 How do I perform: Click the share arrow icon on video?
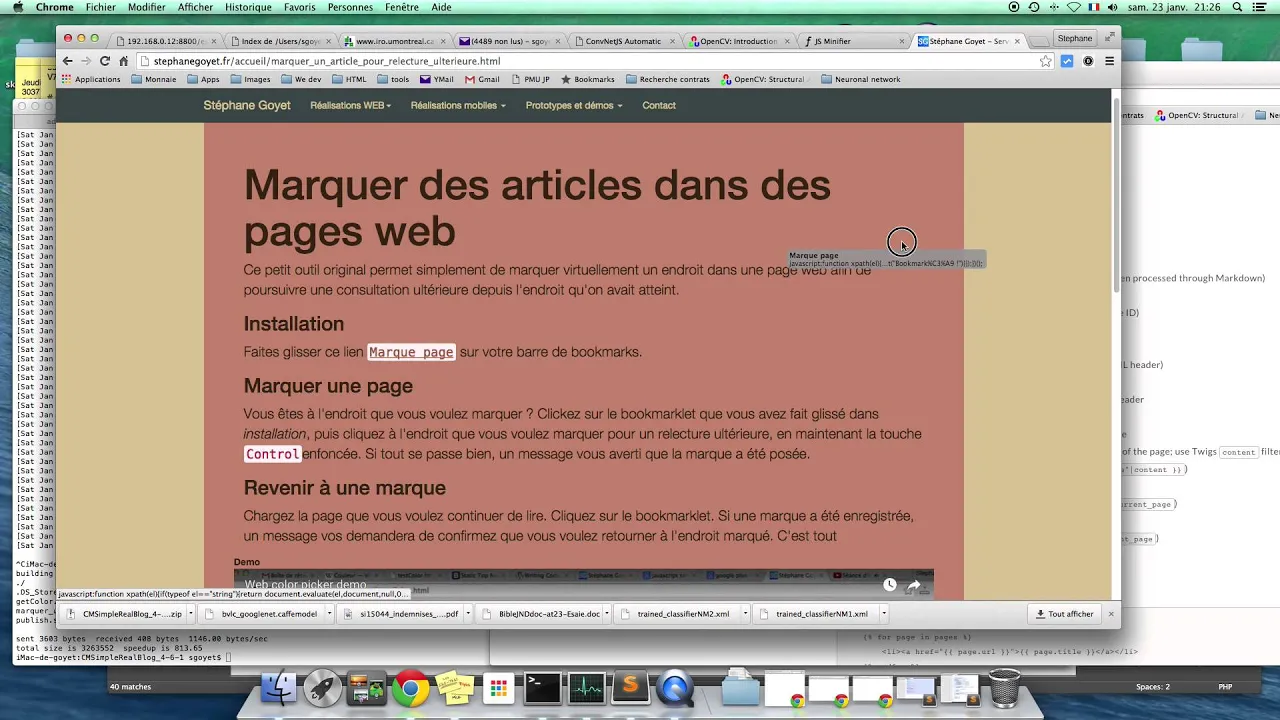[913, 585]
